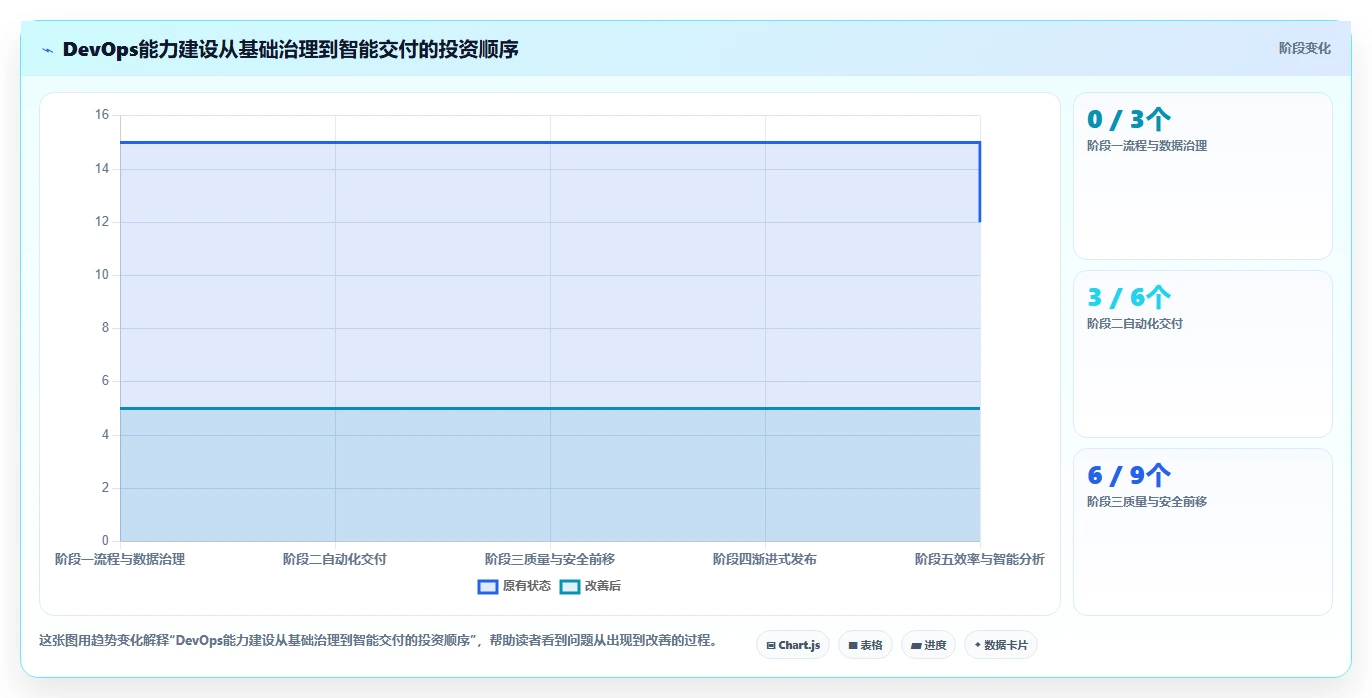Click the 阶段三质量与安全前移 card caption

(1147, 502)
